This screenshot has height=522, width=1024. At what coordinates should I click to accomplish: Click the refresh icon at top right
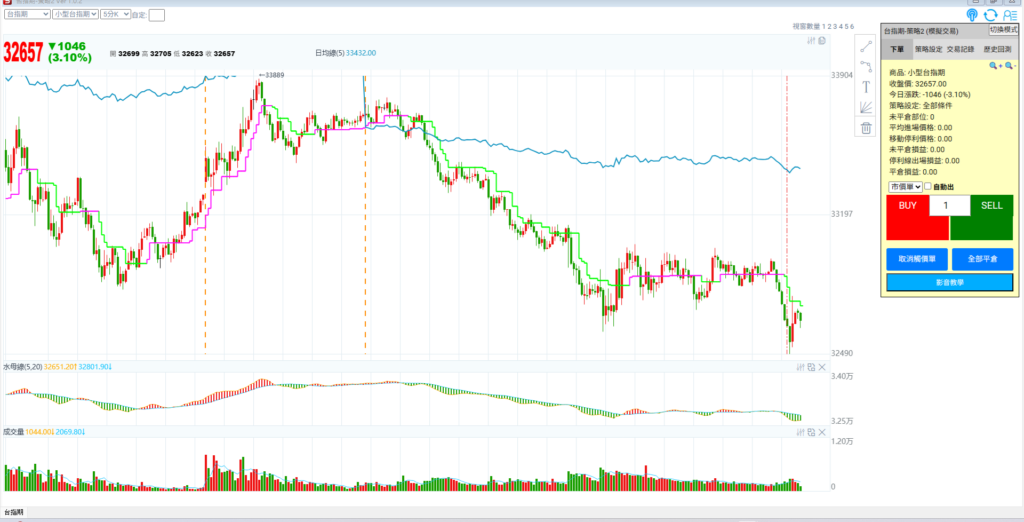[x=990, y=15]
